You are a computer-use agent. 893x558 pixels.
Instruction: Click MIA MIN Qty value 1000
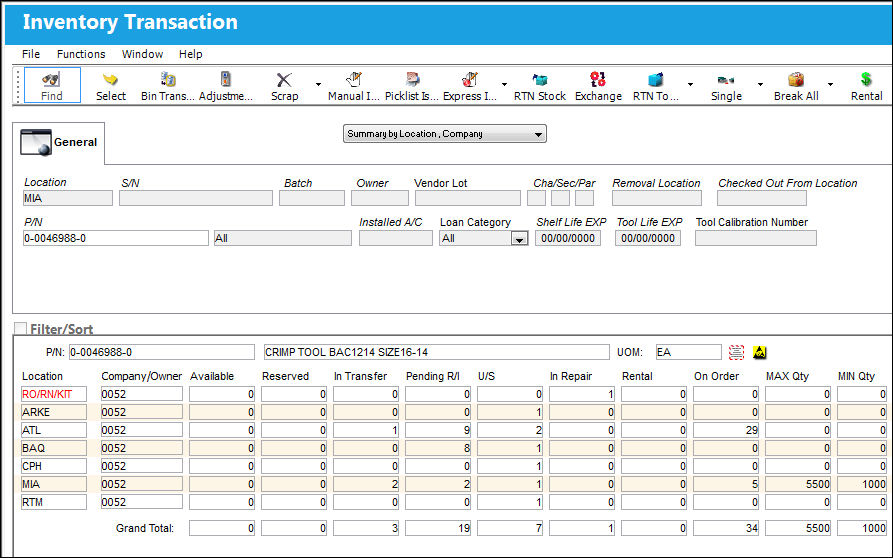coord(862,484)
